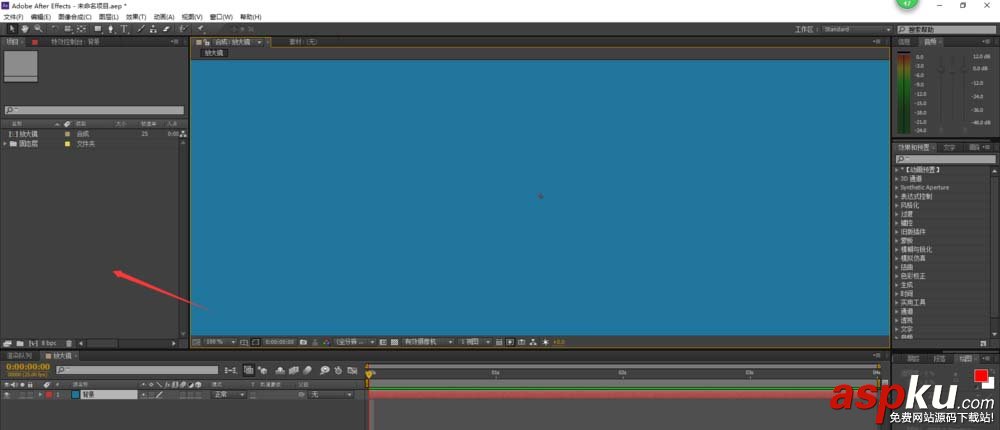Click the composition mini-flowchart icon in timeline
The image size is (1000, 430).
point(230,370)
